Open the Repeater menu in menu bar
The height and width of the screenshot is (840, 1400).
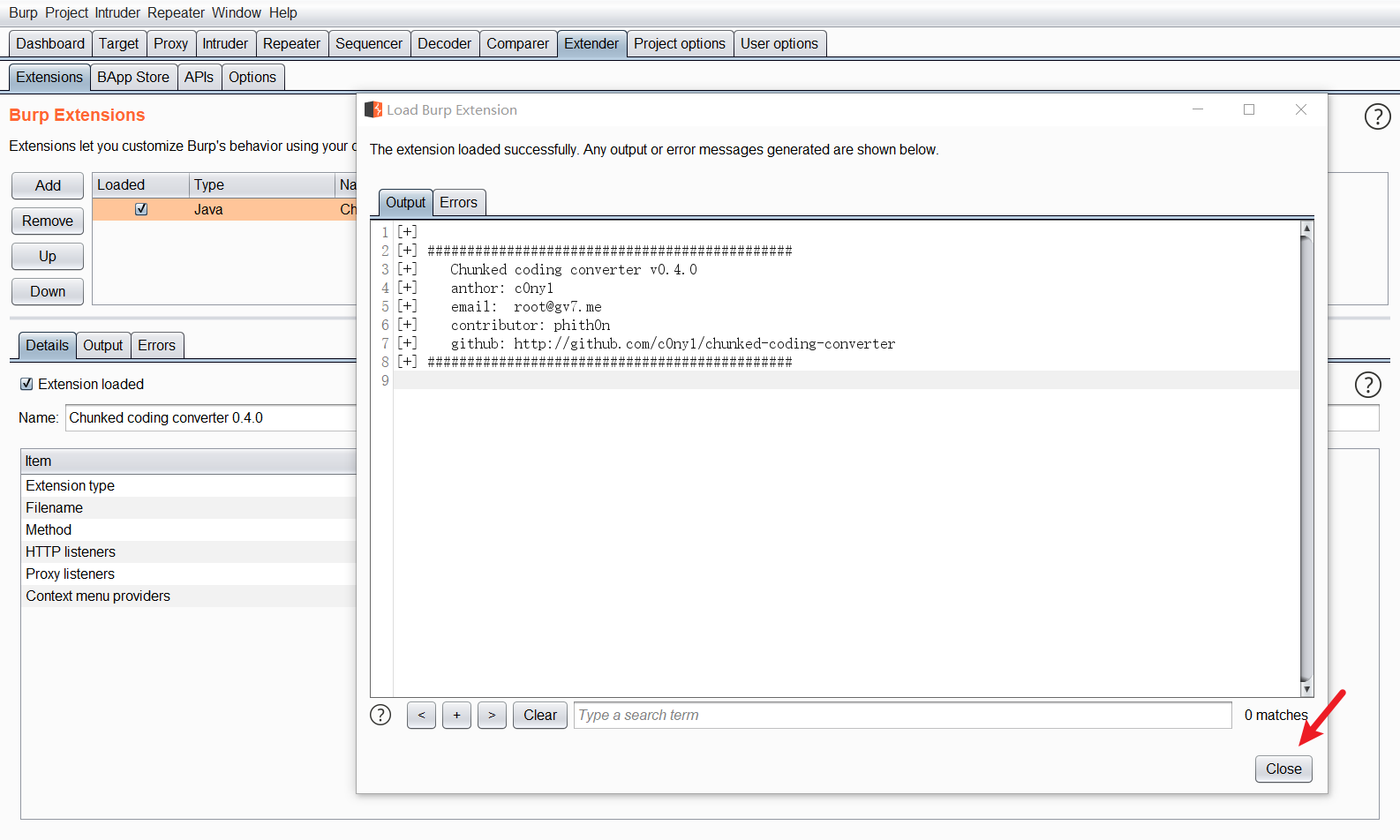[x=176, y=12]
